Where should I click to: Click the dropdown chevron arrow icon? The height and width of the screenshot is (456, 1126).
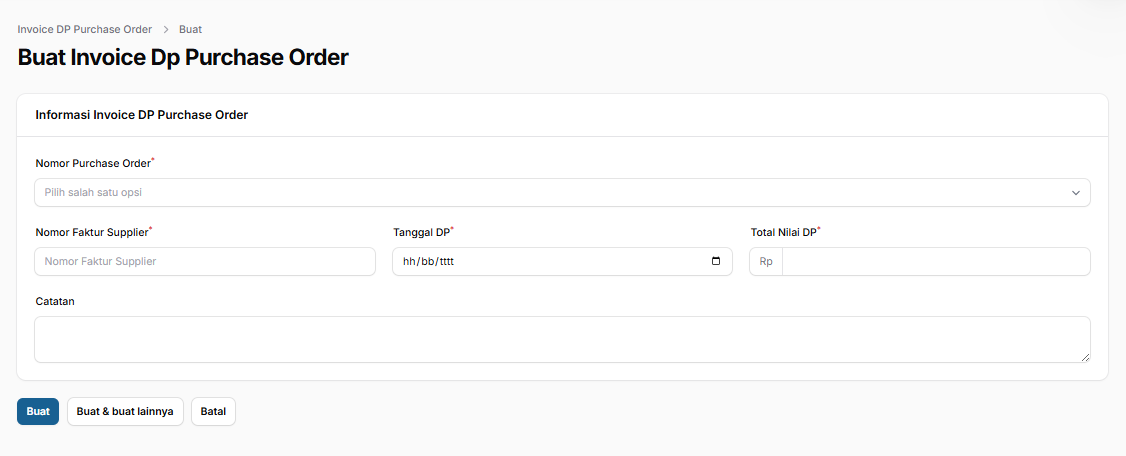tap(1076, 192)
